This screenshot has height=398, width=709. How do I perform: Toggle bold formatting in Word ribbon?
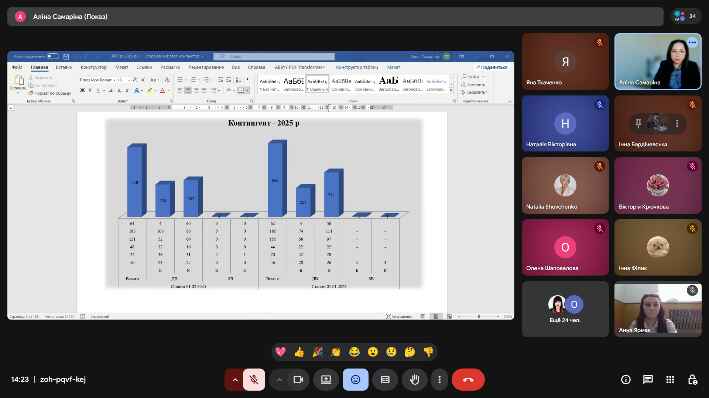tap(82, 90)
